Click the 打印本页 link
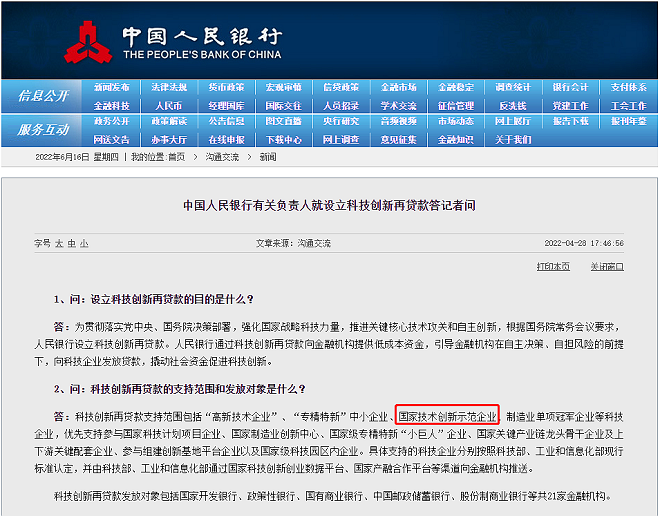660x516 pixels. 553,266
